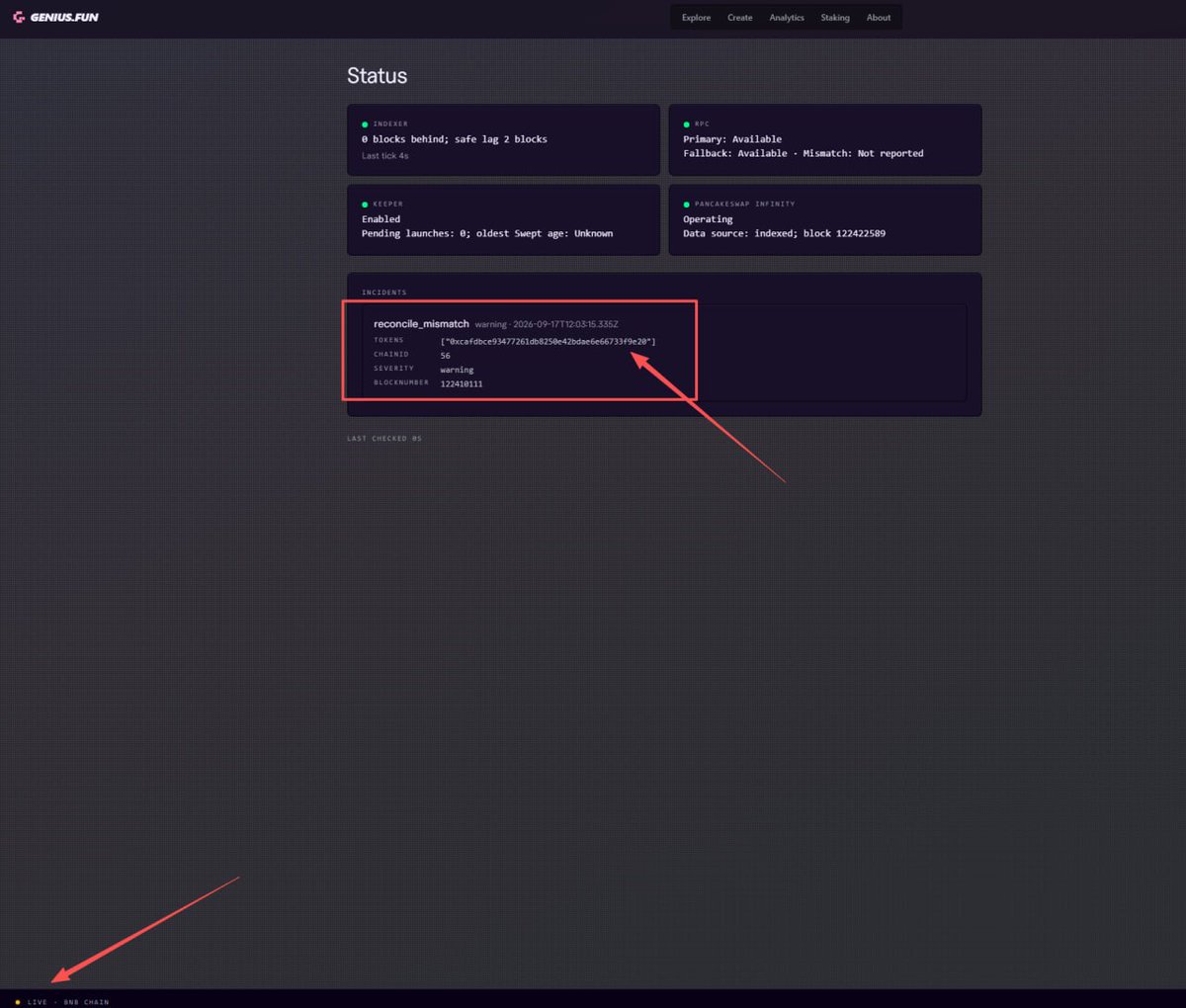Click the SEVERITY row value 'warning'
Image resolution: width=1186 pixels, height=1008 pixels.
(x=457, y=370)
